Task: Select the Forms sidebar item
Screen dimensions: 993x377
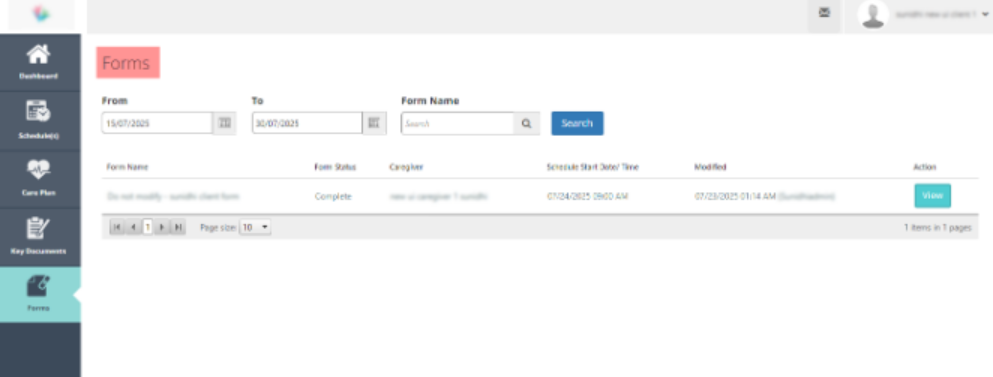Action: (x=40, y=295)
